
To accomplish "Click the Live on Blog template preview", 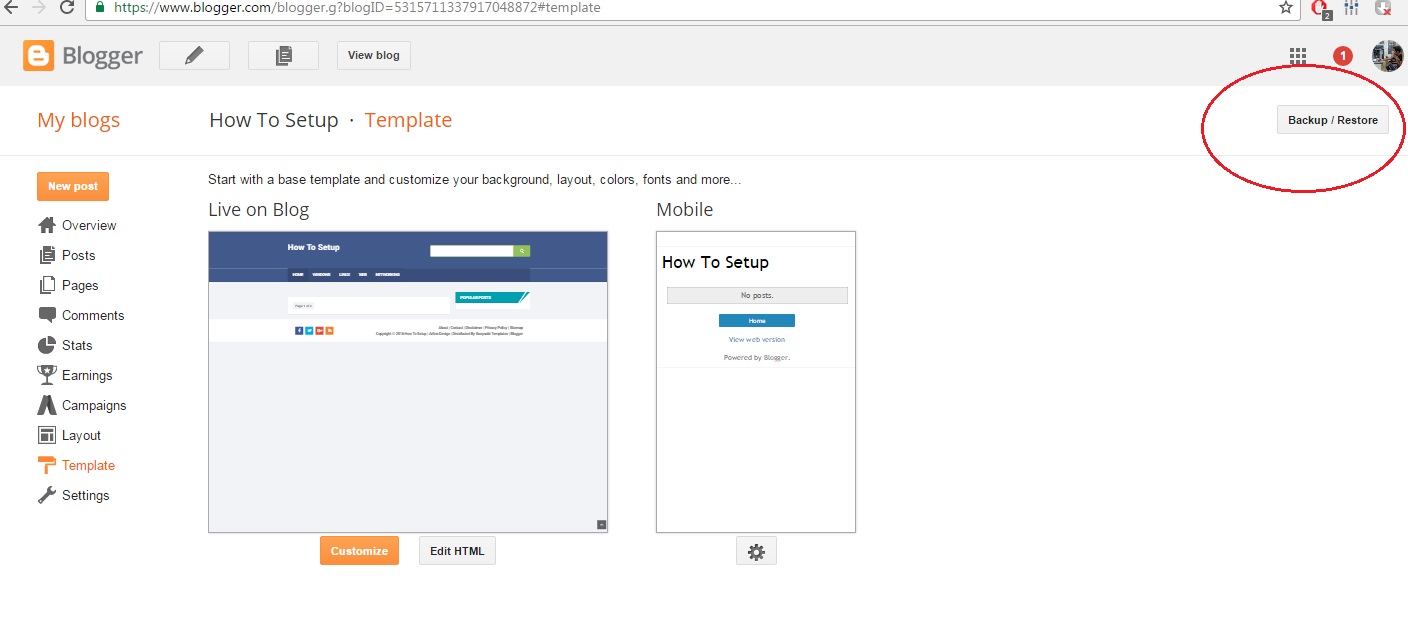I will coord(407,380).
